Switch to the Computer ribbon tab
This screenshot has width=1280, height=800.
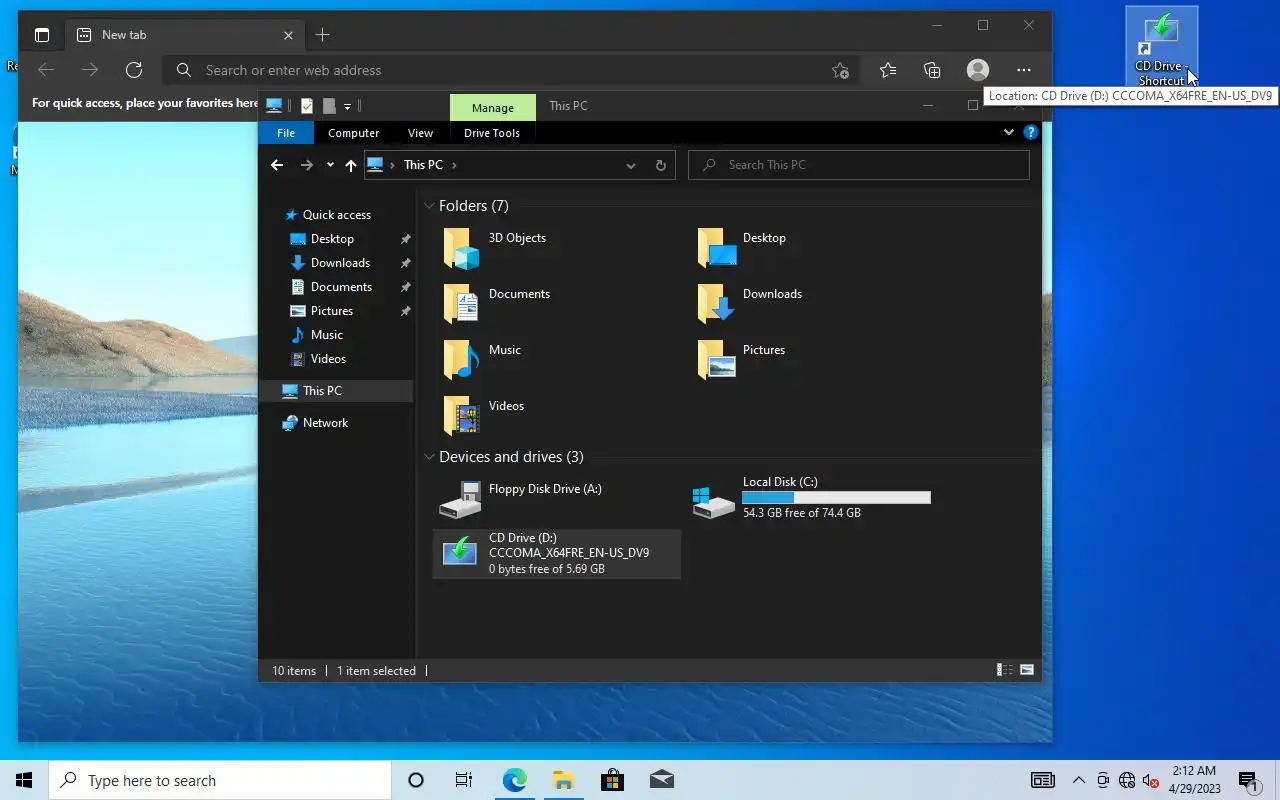(x=353, y=133)
